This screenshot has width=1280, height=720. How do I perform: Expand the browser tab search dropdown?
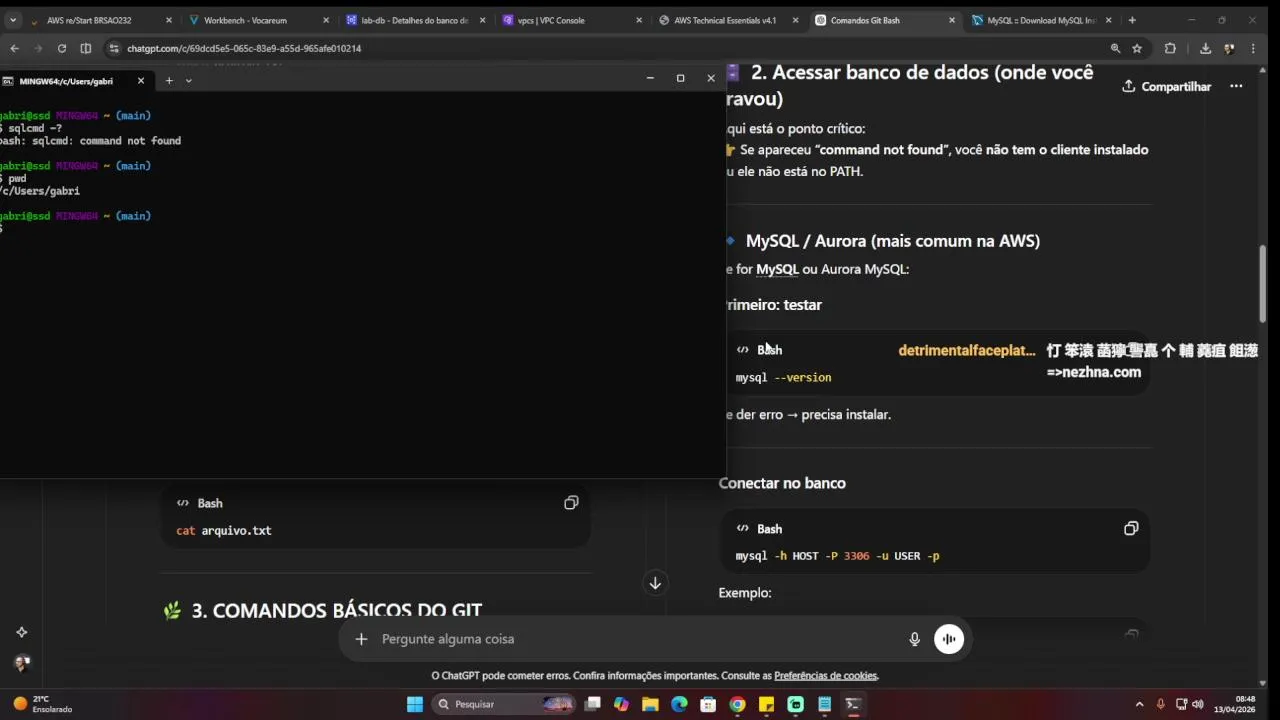click(12, 20)
